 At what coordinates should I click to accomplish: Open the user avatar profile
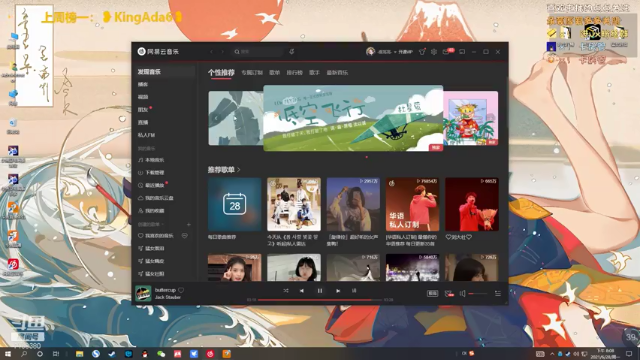click(370, 52)
